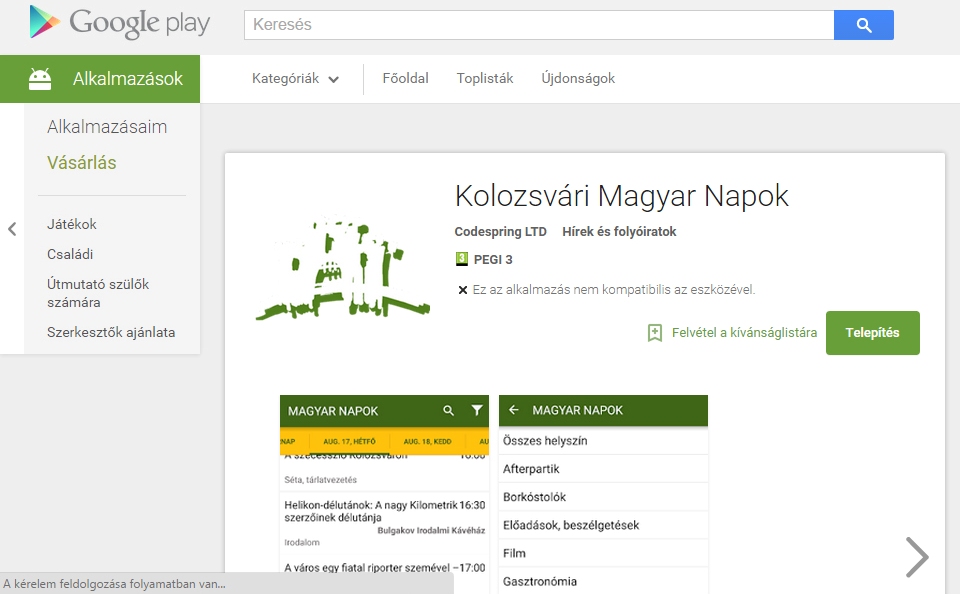960x594 pixels.
Task: Click the browser status bar message
Action: point(114,584)
